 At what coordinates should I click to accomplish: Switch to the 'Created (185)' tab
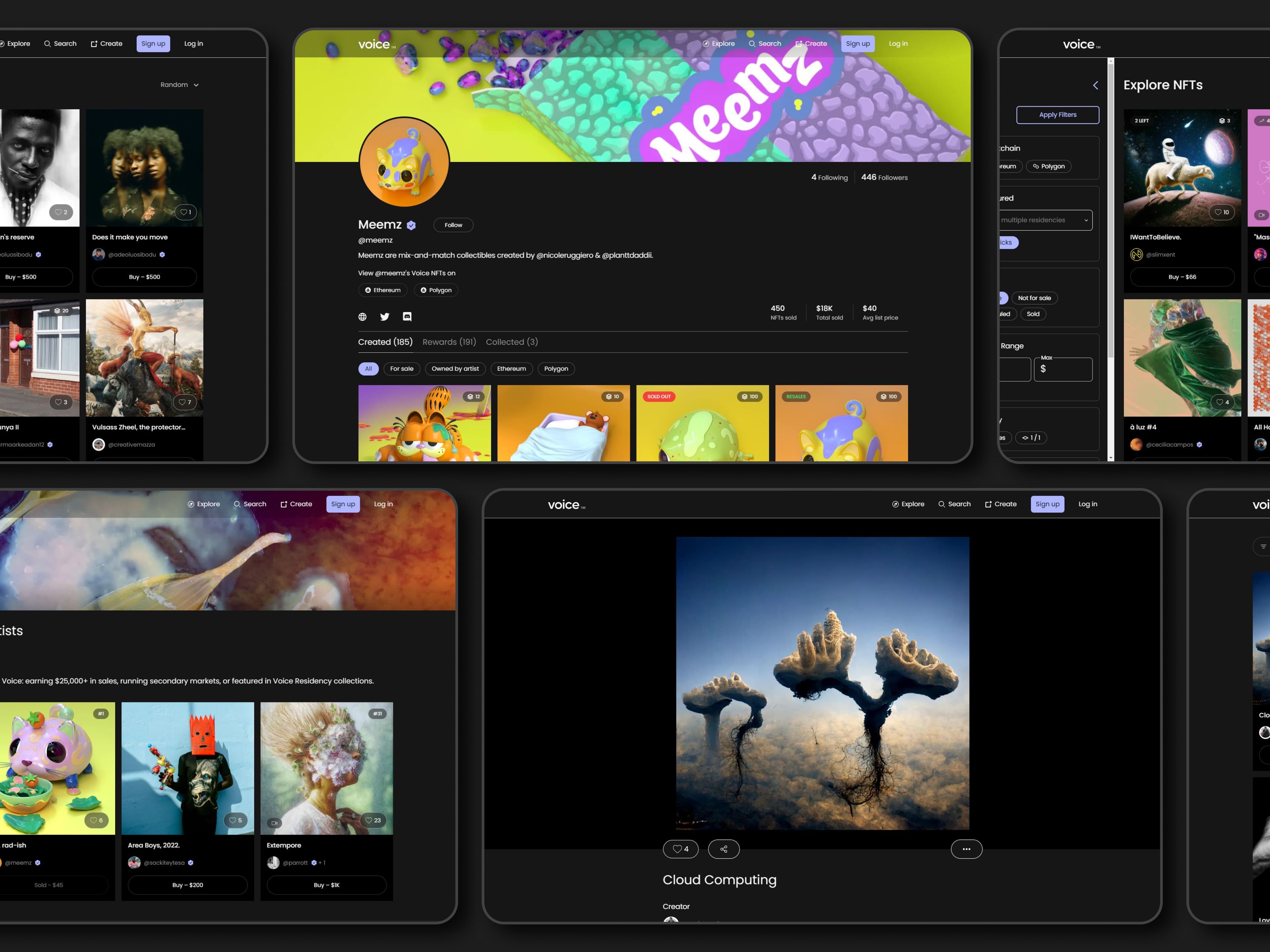pyautogui.click(x=385, y=342)
